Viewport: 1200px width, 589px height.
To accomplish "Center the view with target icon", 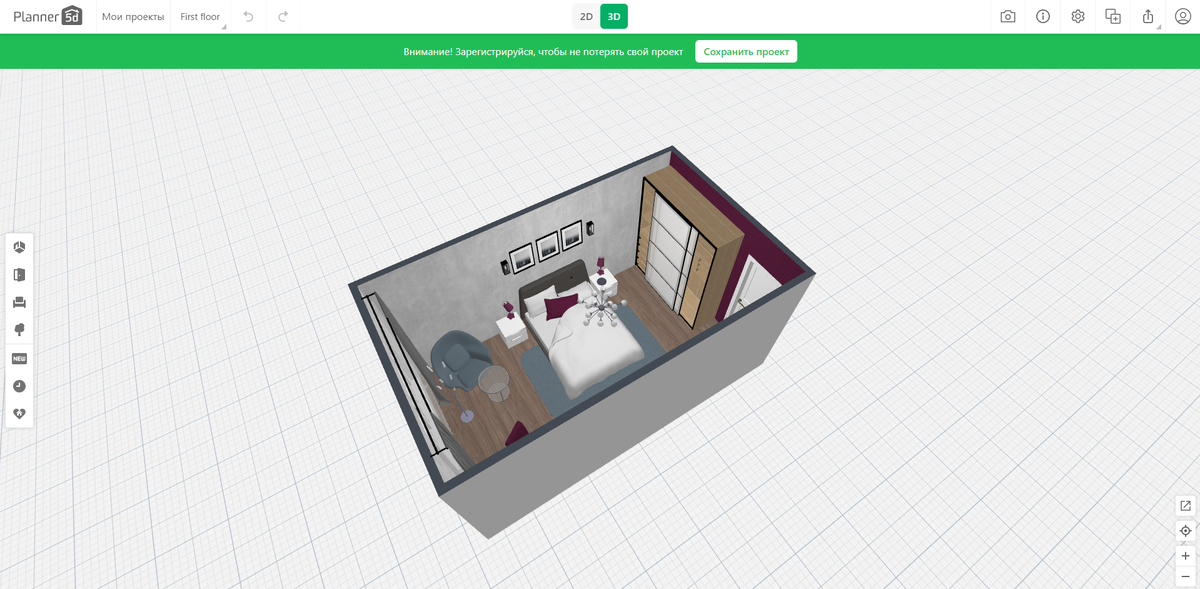I will [1185, 531].
